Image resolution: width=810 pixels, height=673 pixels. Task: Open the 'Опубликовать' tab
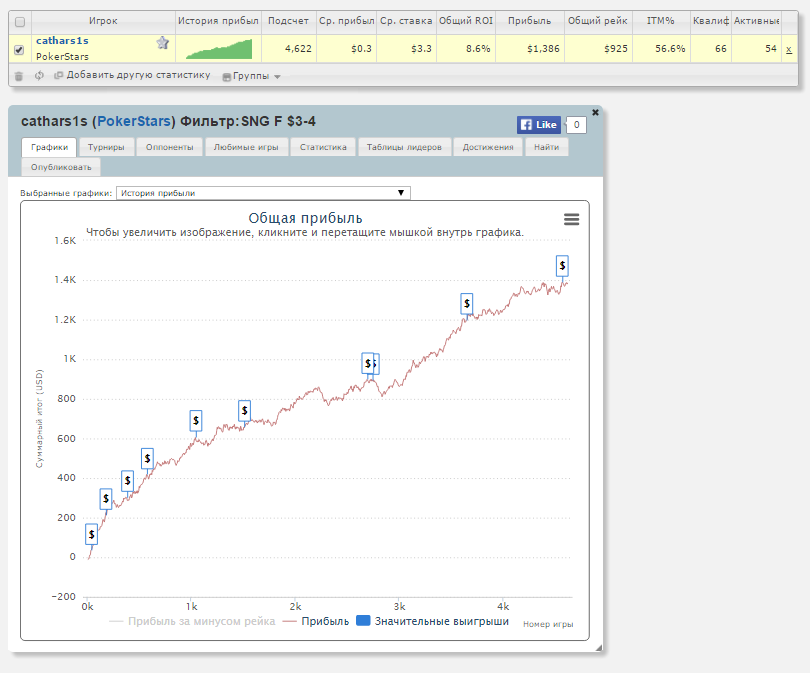pos(61,167)
